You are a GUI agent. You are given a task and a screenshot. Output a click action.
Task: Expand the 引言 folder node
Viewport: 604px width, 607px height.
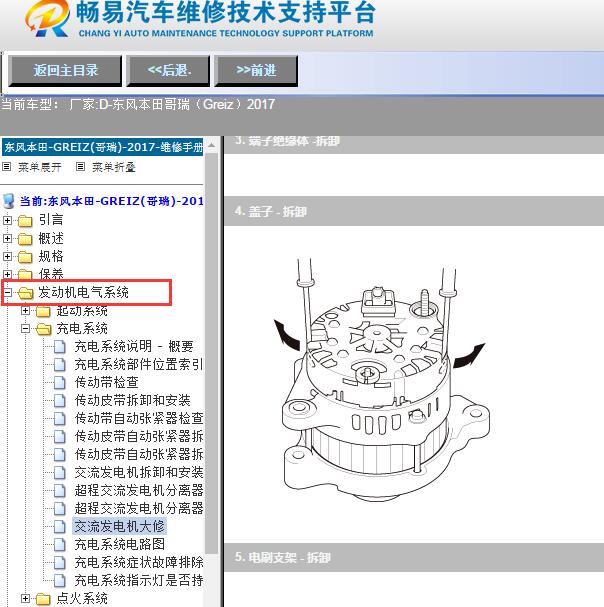pyautogui.click(x=7, y=220)
